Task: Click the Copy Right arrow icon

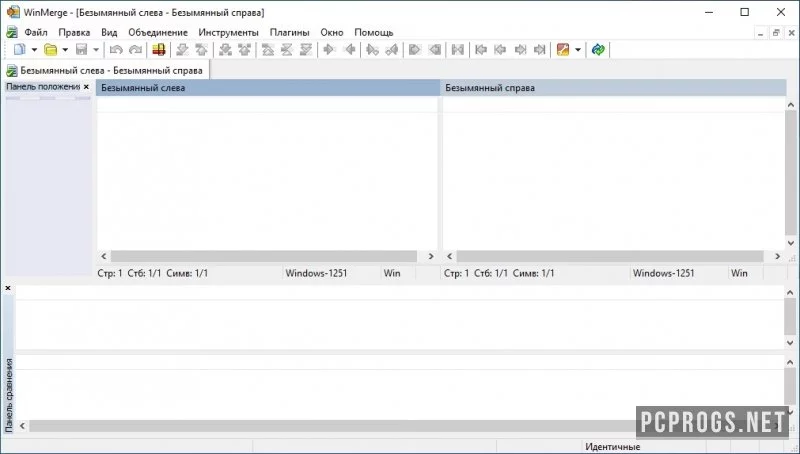Action: [329, 49]
